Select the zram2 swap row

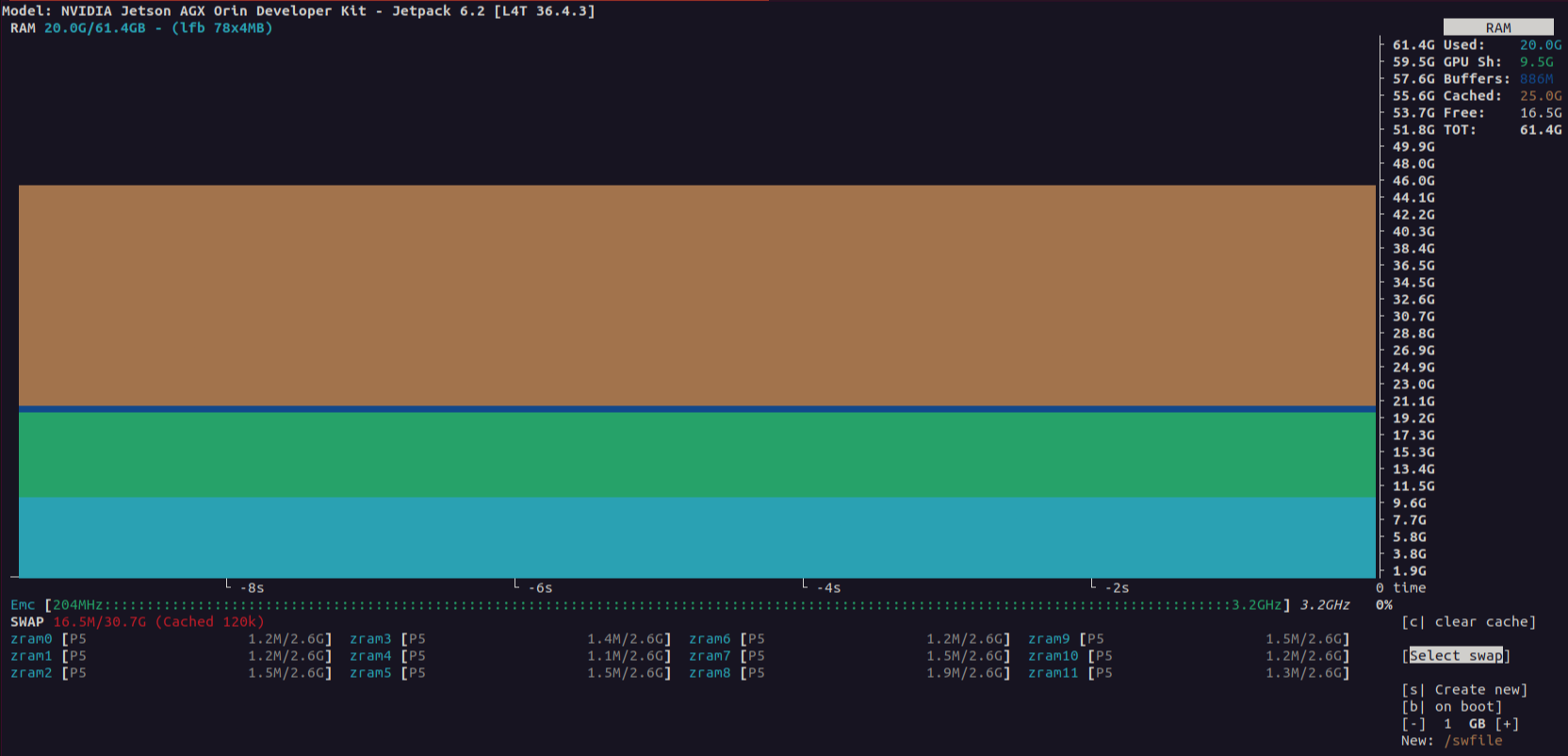point(171,672)
